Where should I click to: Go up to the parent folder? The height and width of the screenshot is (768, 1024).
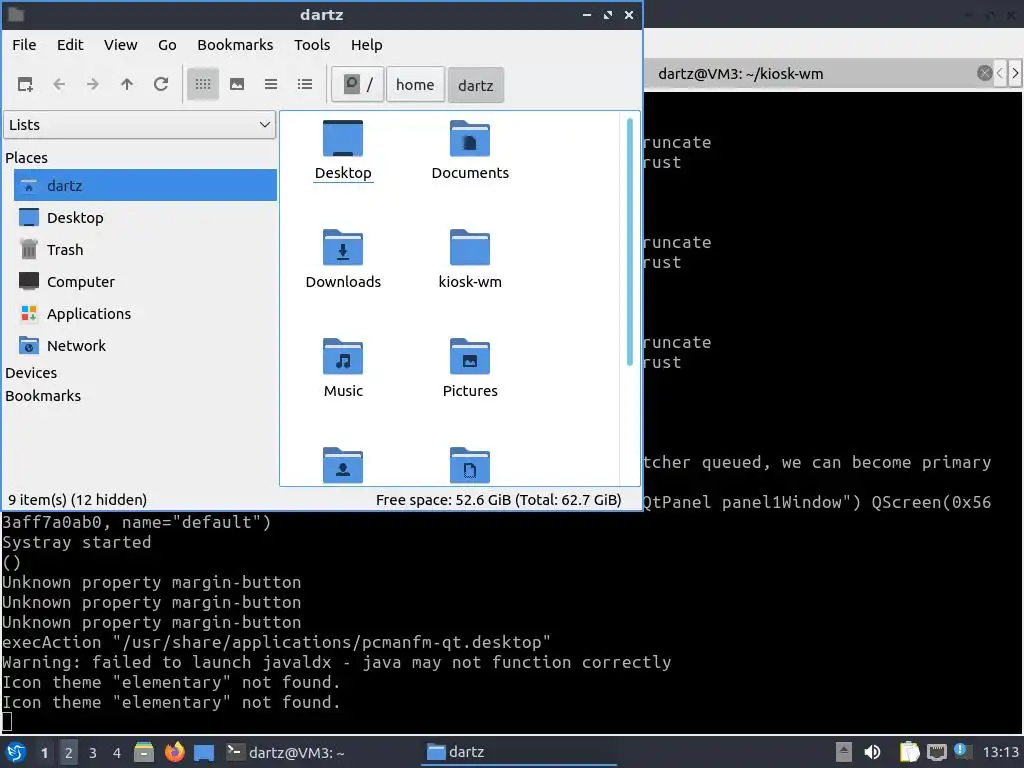[127, 84]
